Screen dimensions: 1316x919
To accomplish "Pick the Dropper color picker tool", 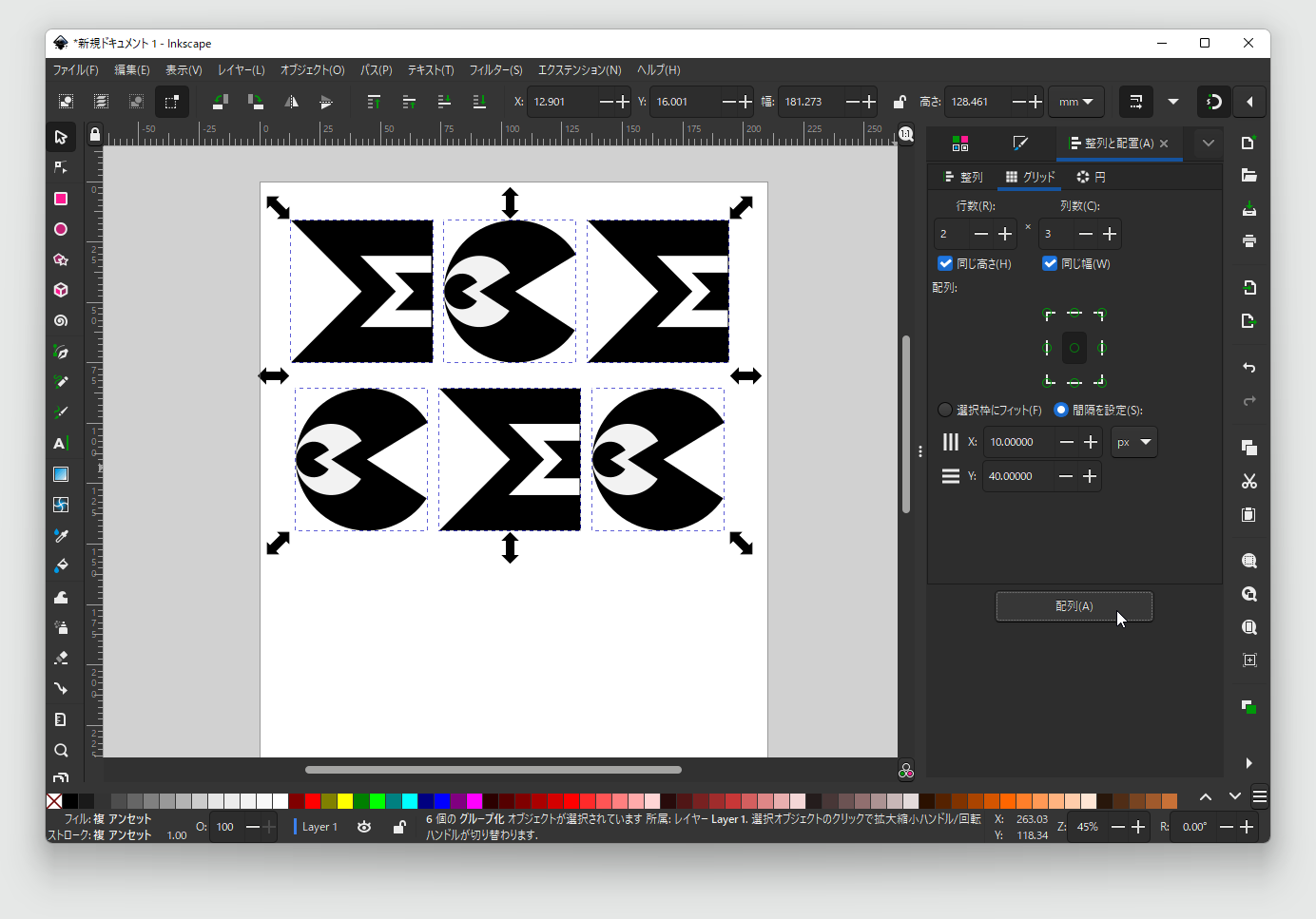I will [61, 536].
